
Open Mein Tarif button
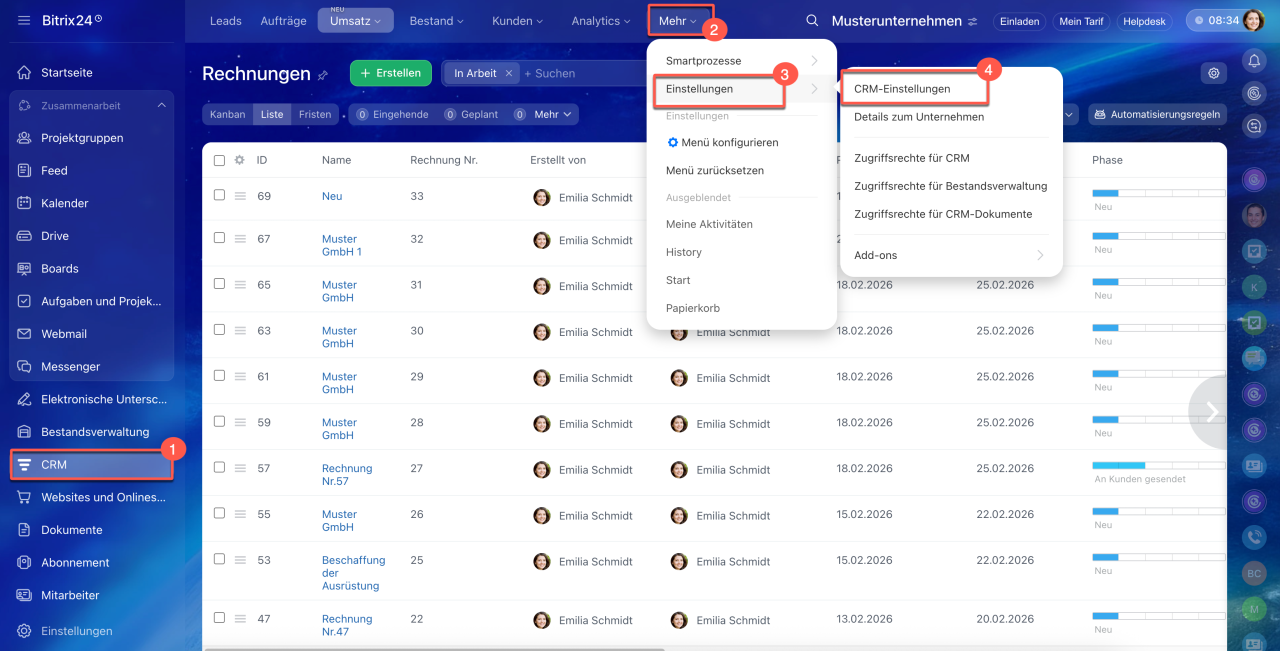[x=1081, y=21]
